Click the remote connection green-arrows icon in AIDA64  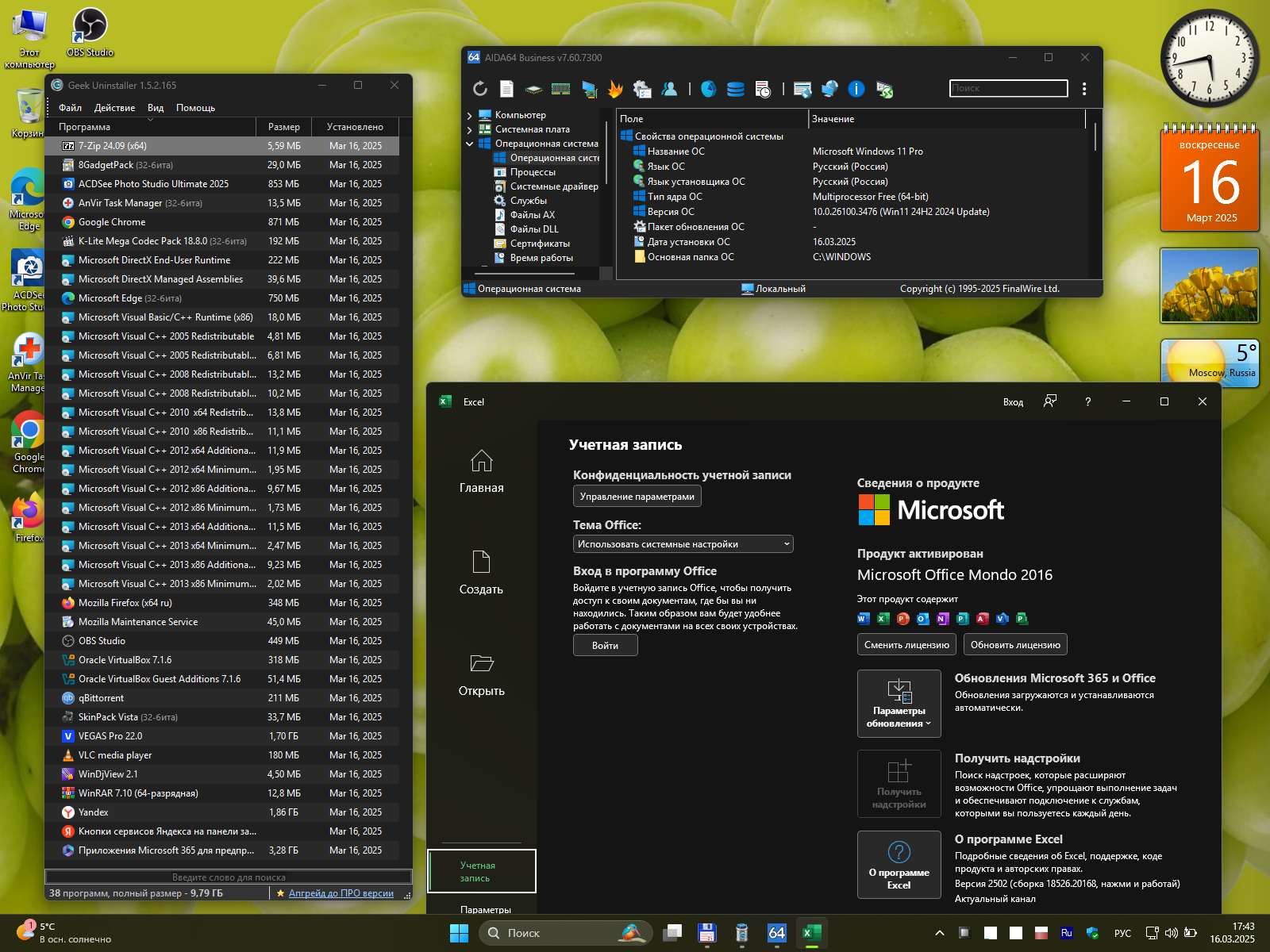coord(884,89)
